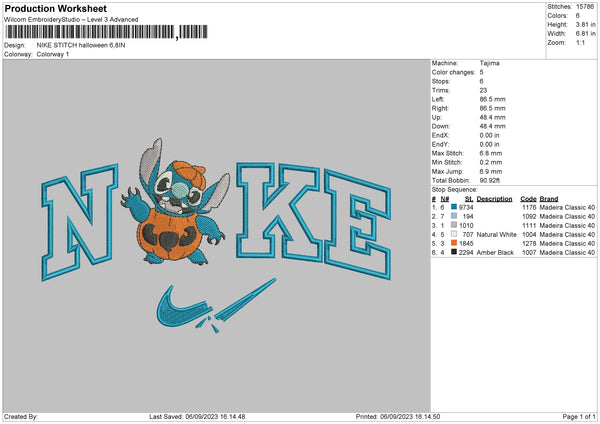Click the embroidered letter N
The image size is (600, 424).
pos(80,222)
